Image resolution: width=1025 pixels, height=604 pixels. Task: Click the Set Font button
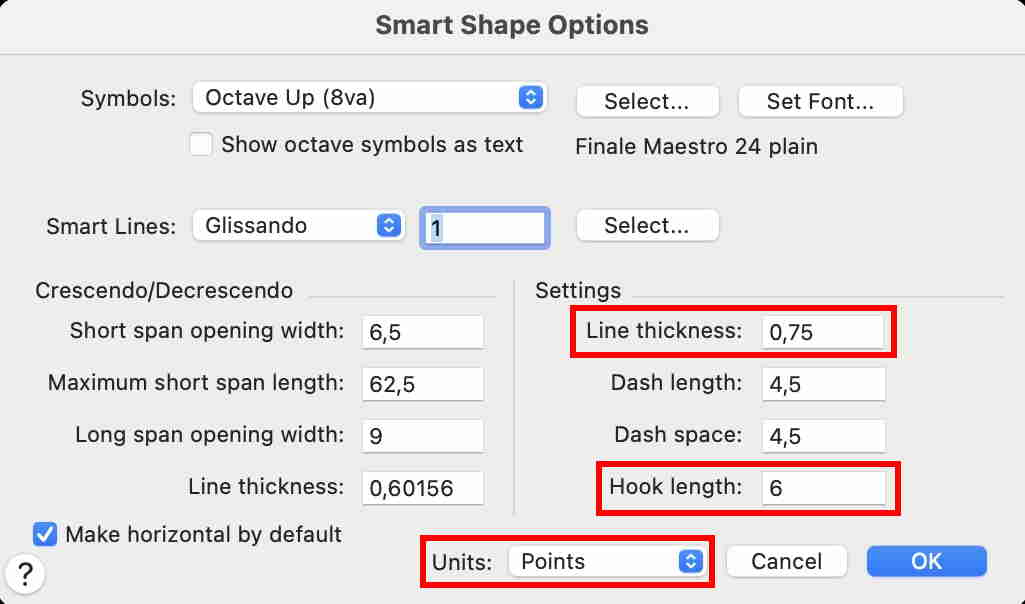click(x=820, y=101)
